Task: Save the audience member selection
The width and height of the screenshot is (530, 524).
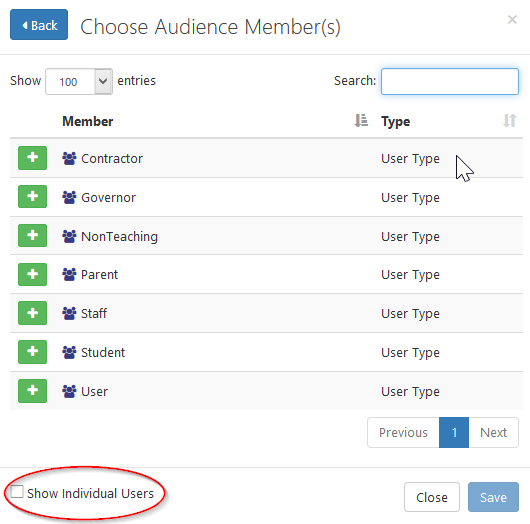Action: pos(493,497)
